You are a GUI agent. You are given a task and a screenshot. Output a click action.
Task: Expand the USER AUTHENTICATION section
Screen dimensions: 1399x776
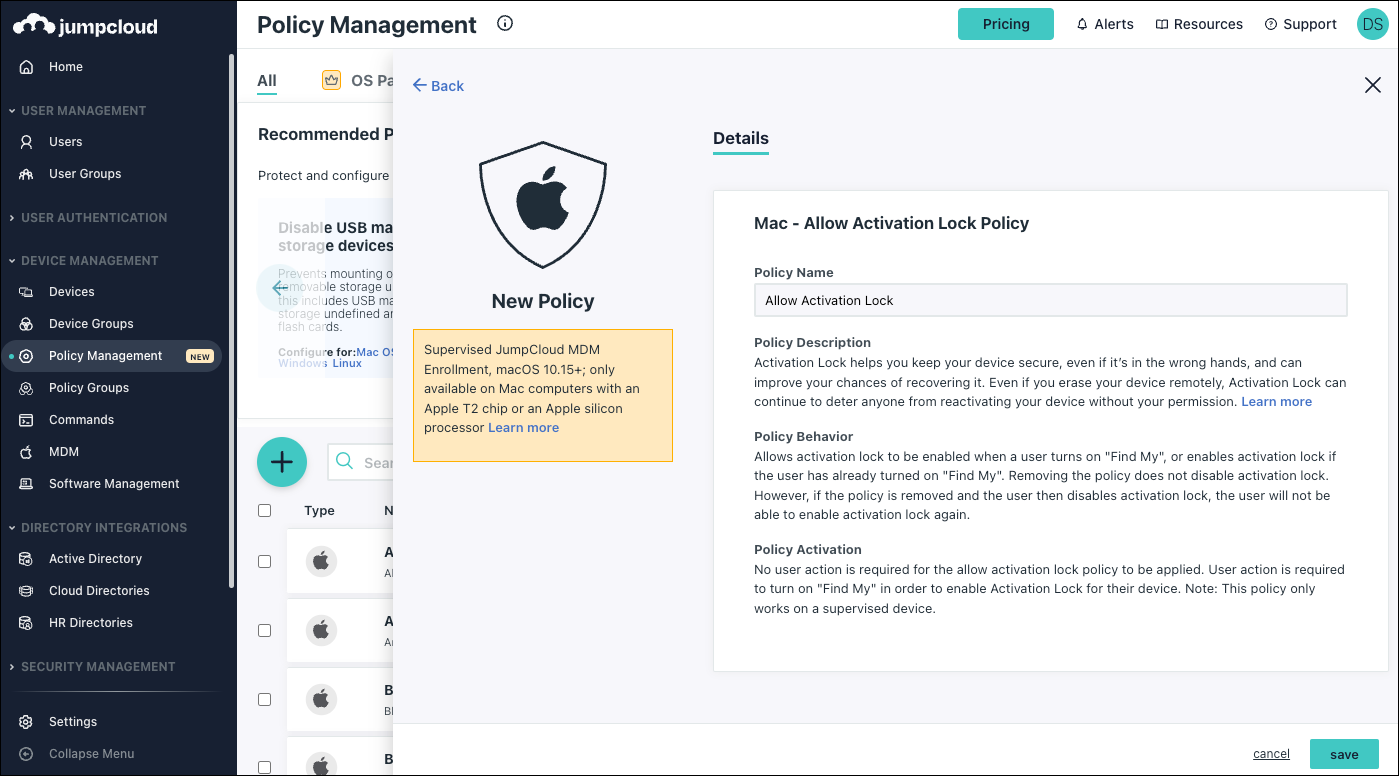click(93, 217)
